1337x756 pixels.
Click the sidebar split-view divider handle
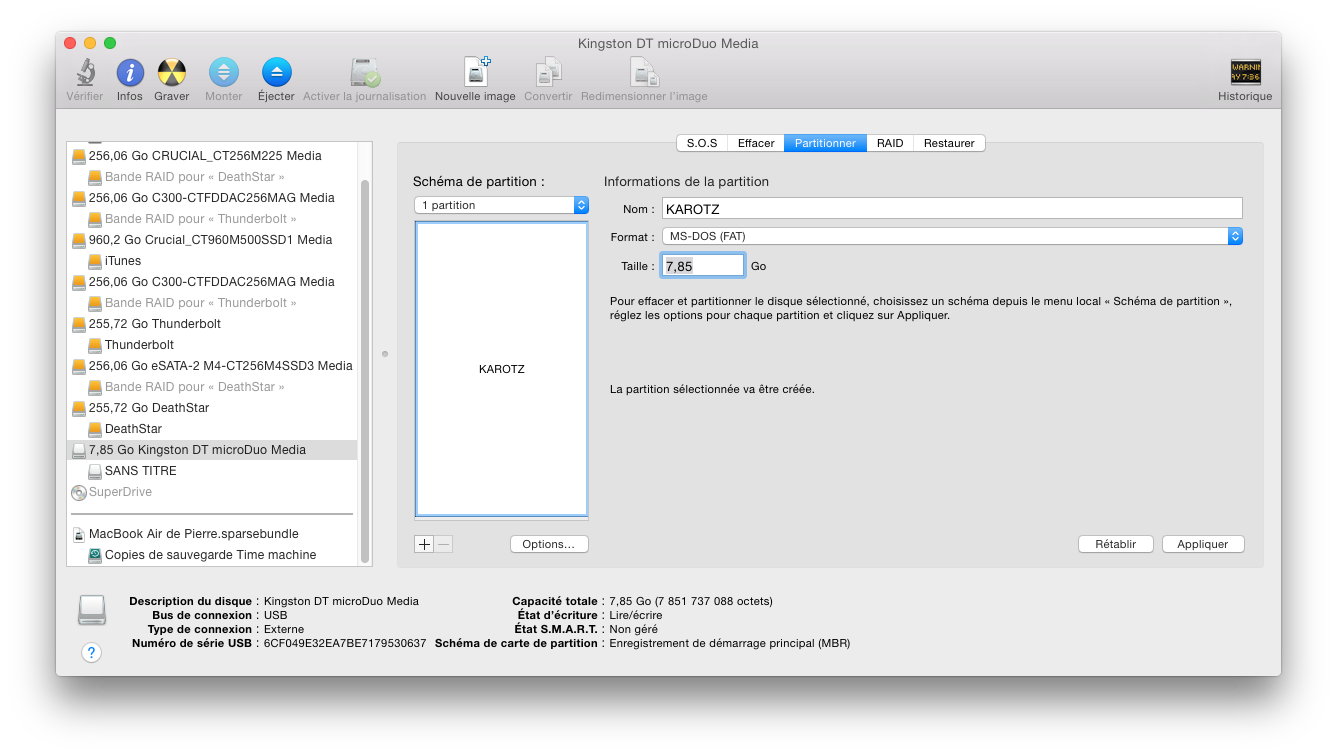385,353
